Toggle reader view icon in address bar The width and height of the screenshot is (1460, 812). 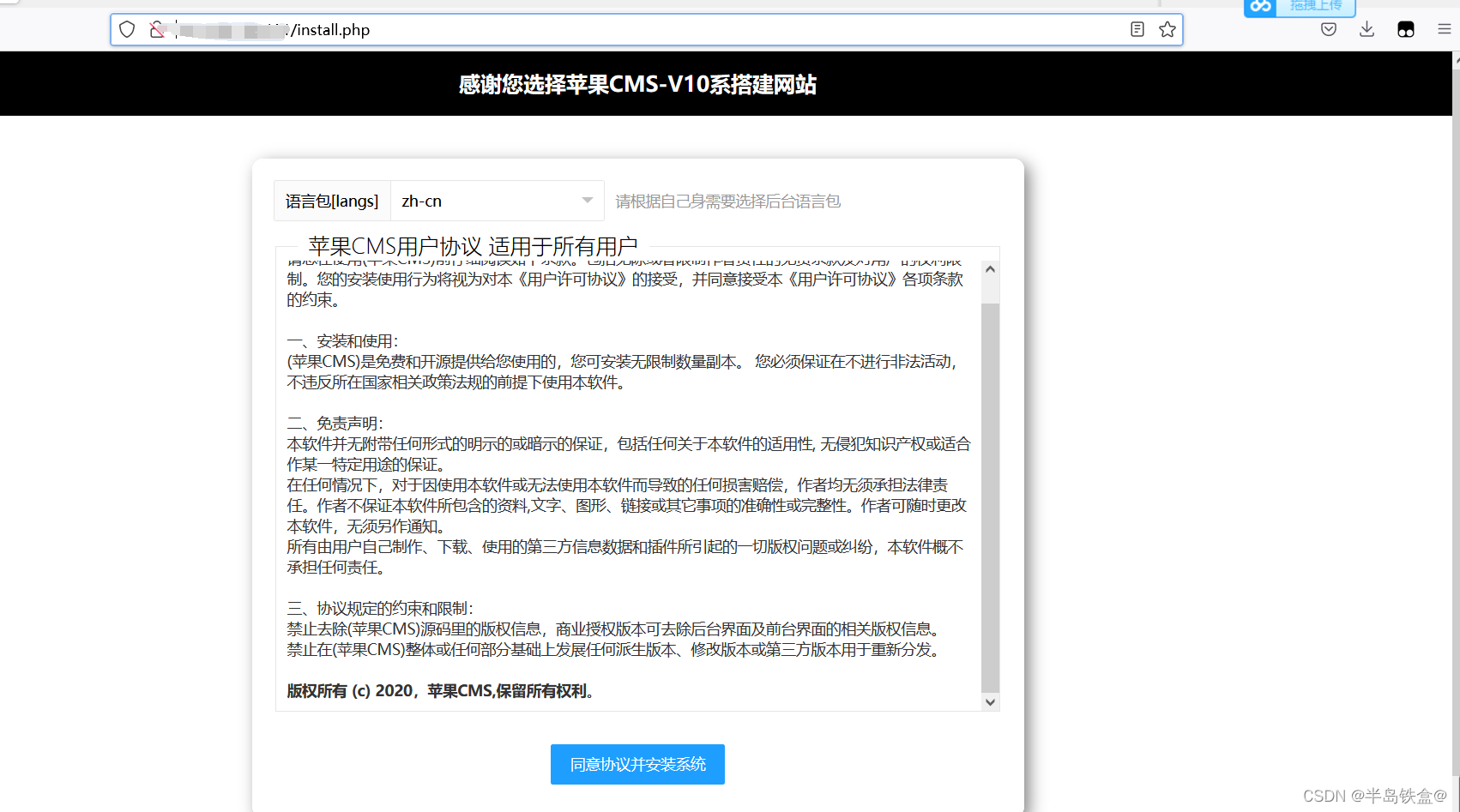(1137, 29)
